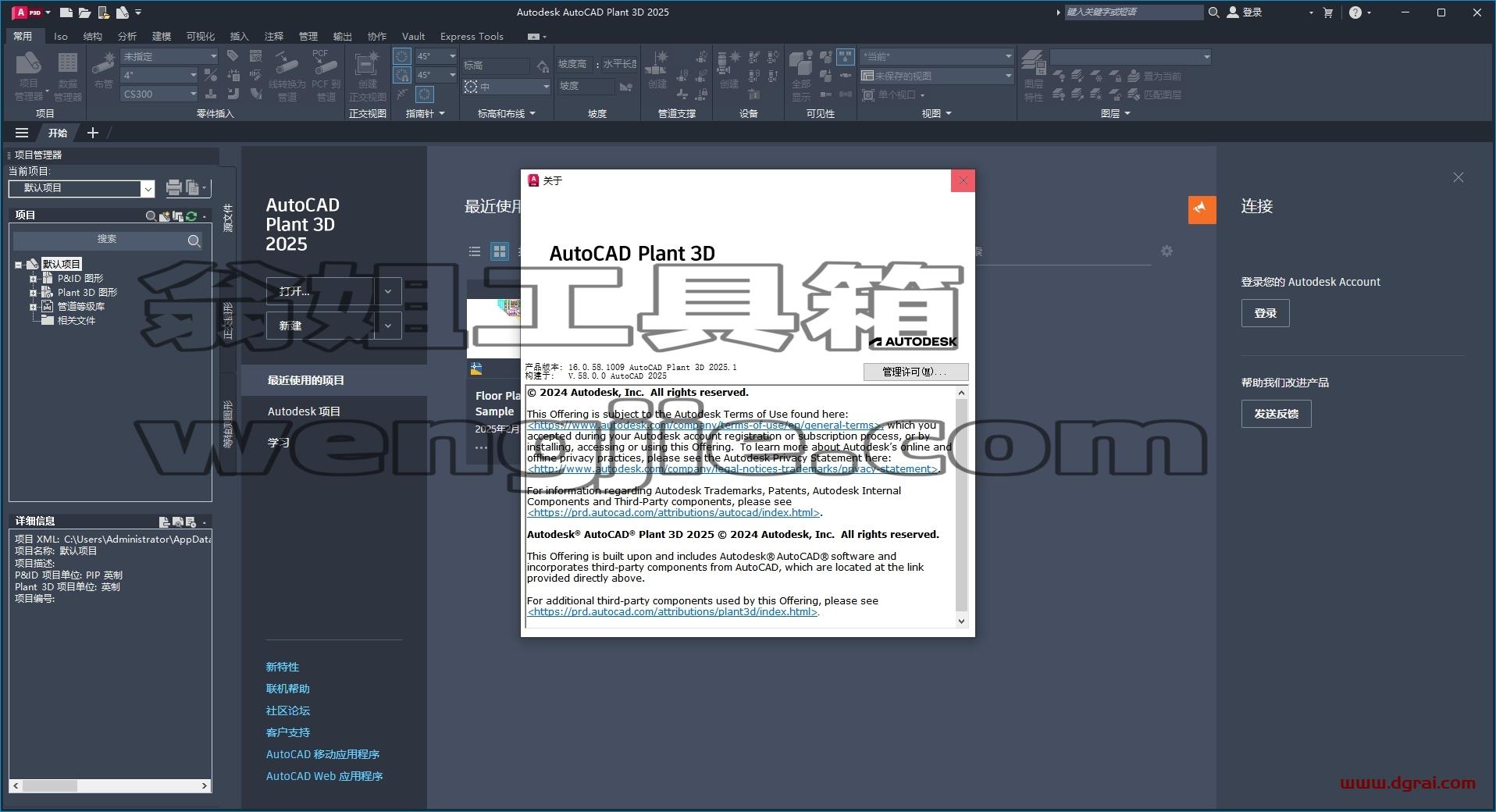Open the 新特性 link
1496x812 pixels.
283,667
